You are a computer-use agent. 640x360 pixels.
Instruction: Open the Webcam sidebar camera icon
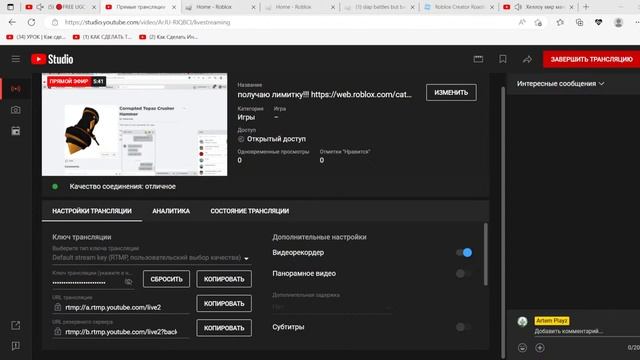point(16,110)
